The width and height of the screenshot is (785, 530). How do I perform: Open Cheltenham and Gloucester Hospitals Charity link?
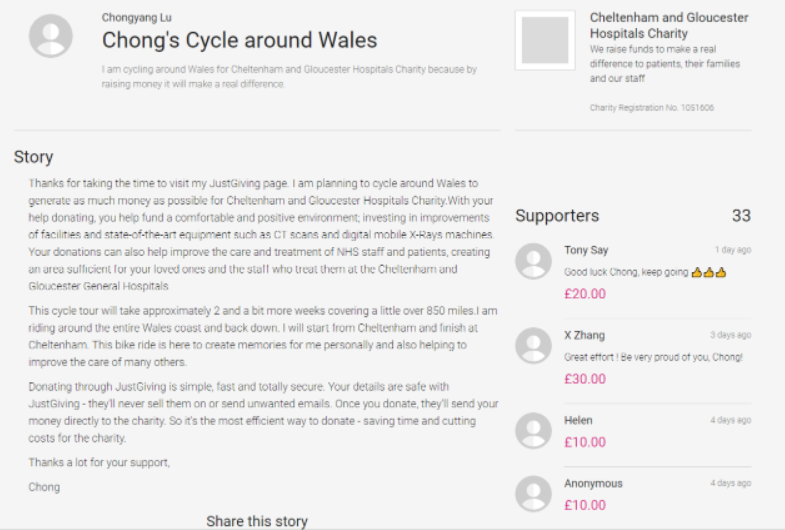click(668, 26)
